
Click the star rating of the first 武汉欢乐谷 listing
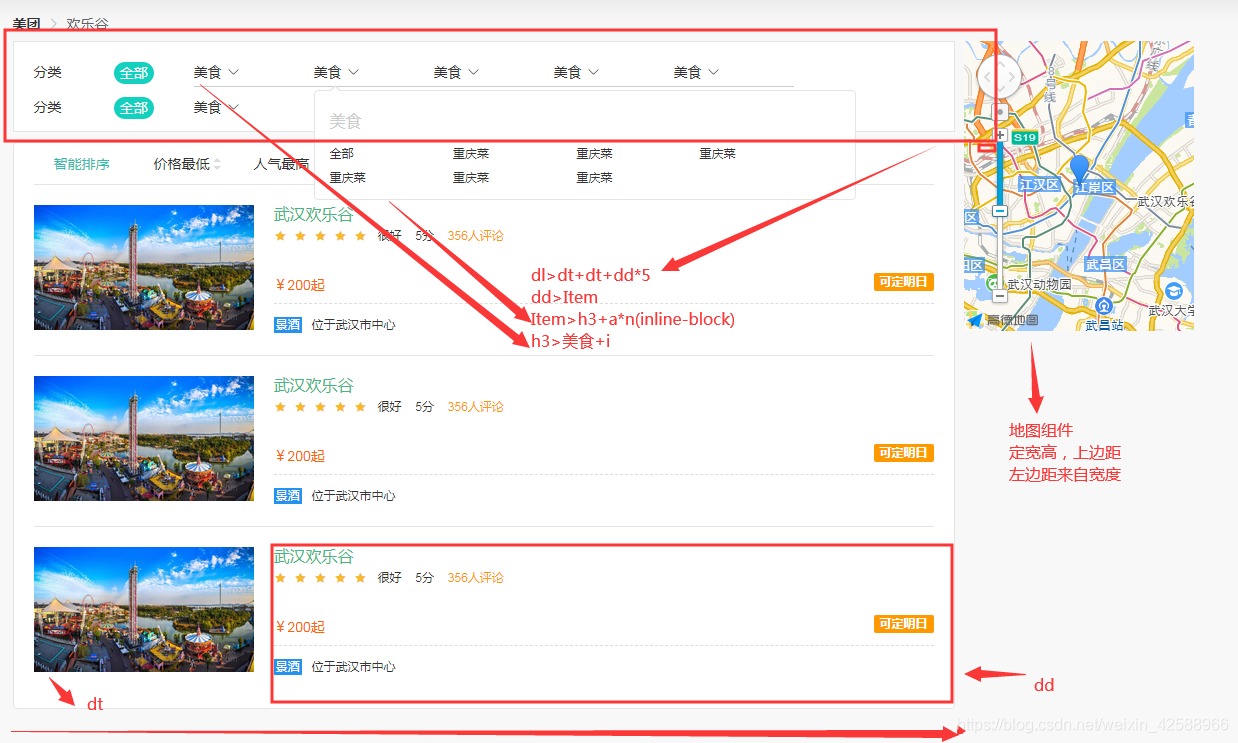(320, 236)
